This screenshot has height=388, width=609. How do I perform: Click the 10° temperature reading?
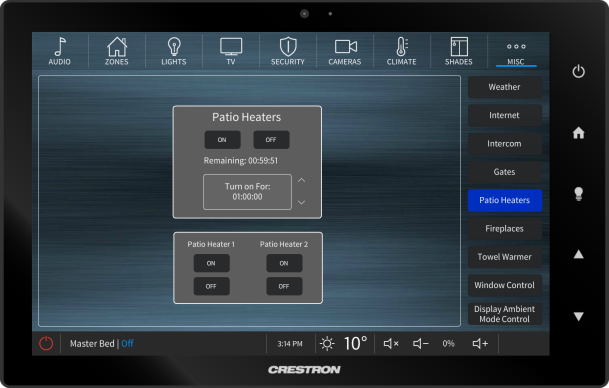[355, 343]
